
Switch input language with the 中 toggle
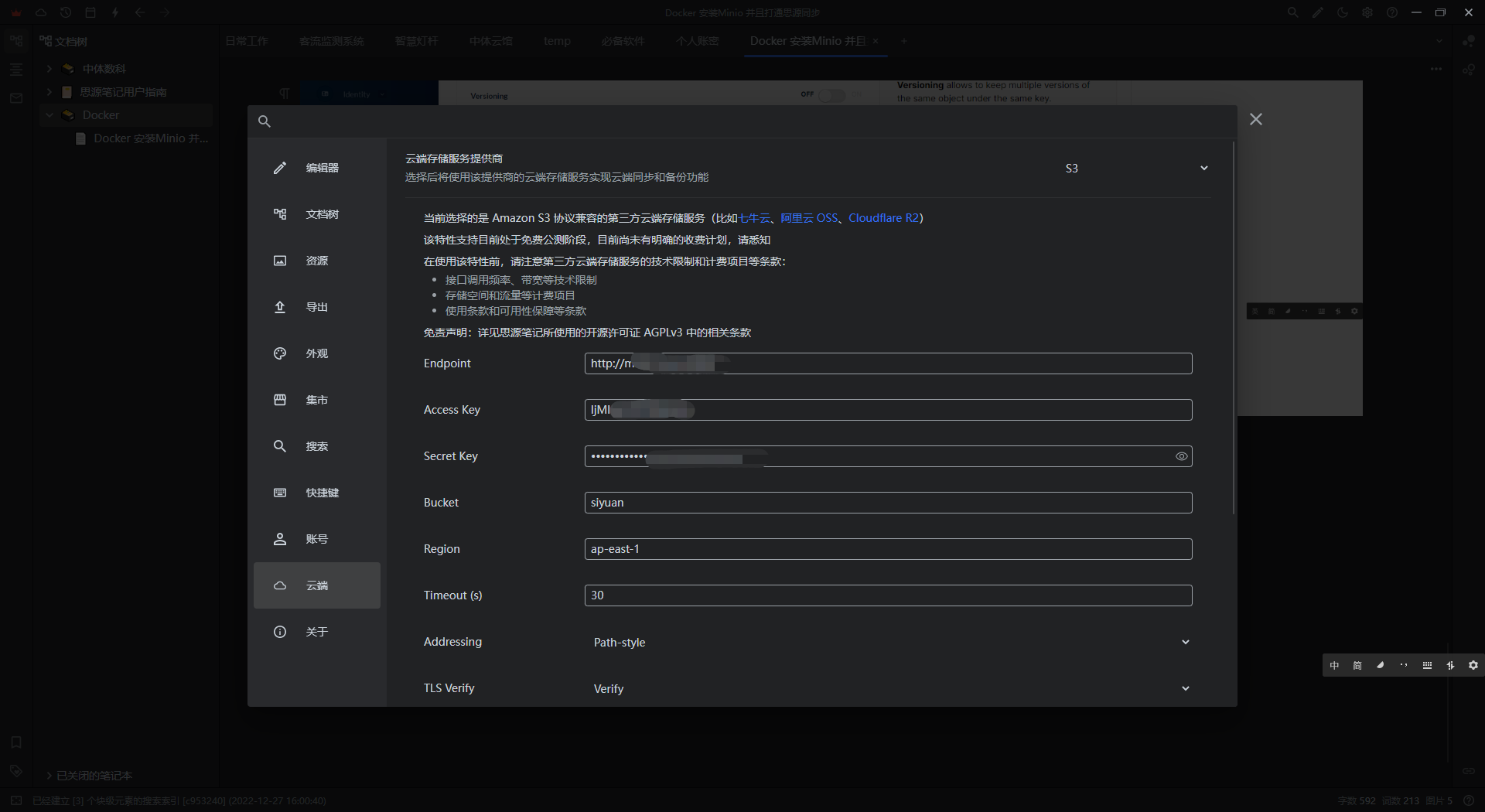(1333, 665)
